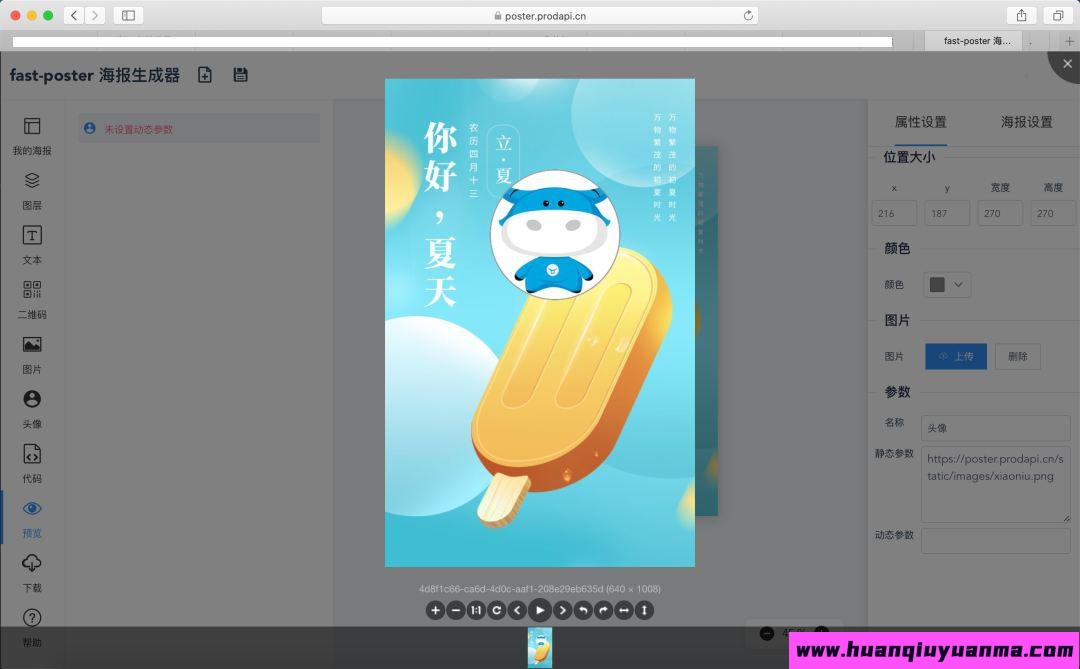Image resolution: width=1080 pixels, height=669 pixels.
Task: Click the 动态参数 dynamic parameter field
Action: (996, 540)
